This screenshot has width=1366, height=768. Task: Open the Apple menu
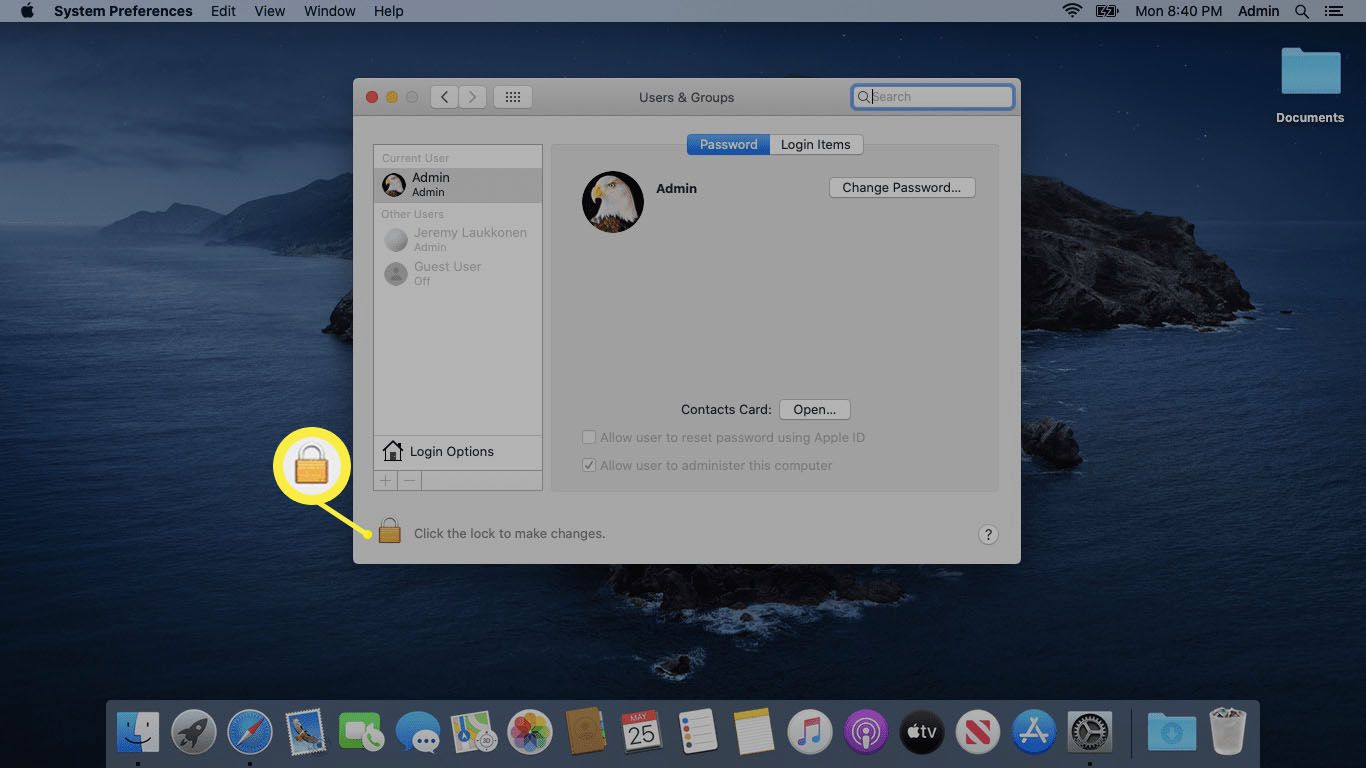(27, 11)
